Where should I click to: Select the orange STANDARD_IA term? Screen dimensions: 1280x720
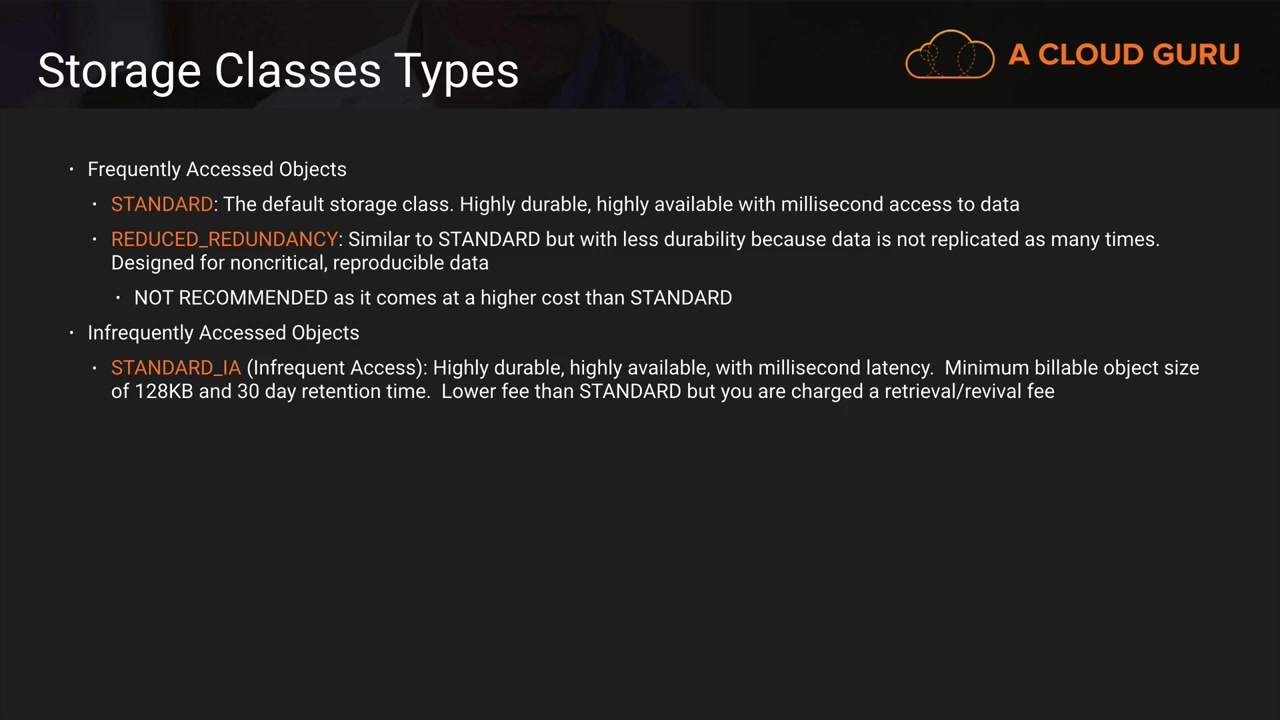click(176, 368)
